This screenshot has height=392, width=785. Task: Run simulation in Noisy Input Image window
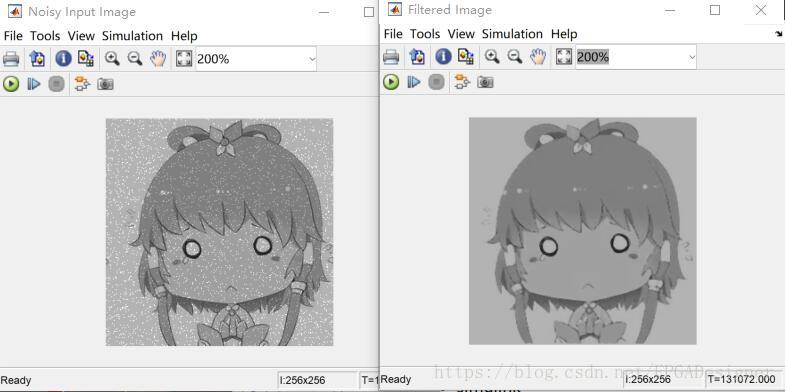11,84
